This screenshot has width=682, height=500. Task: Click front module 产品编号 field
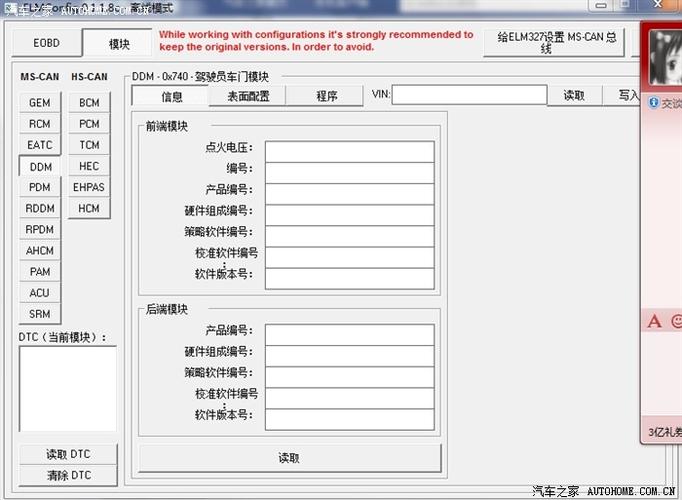(x=350, y=194)
